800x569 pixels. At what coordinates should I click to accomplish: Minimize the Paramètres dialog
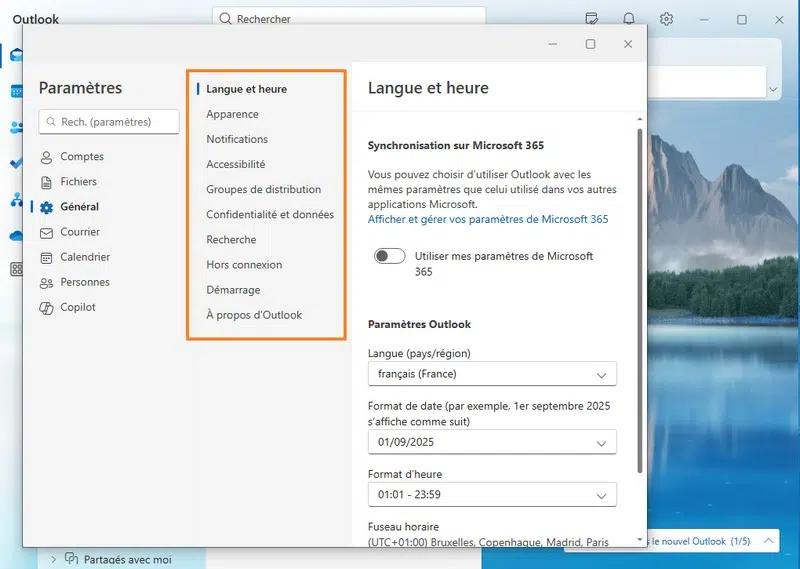point(553,44)
